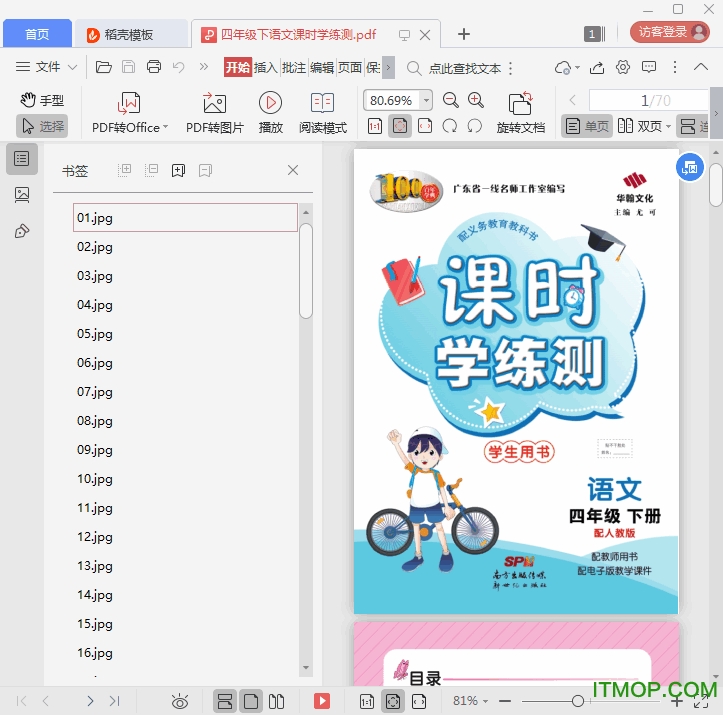This screenshot has height=715, width=723.
Task: Switch to 稻壳模板 tab
Action: pos(132,35)
